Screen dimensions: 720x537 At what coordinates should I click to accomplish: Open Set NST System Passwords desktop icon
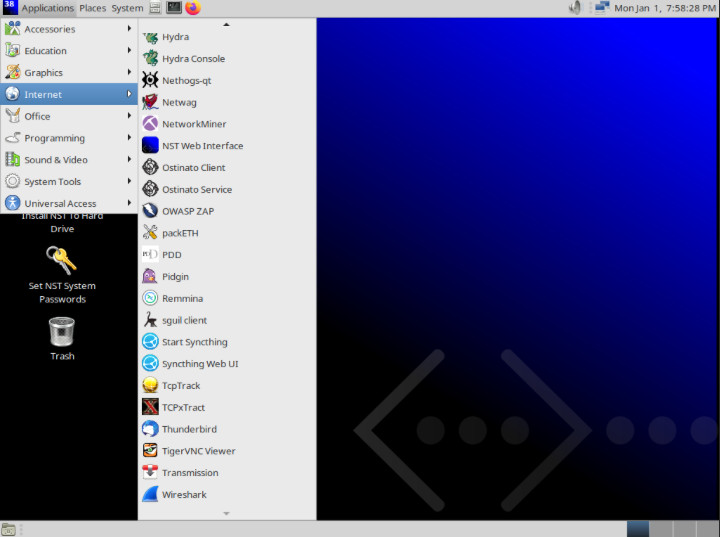pyautogui.click(x=62, y=275)
